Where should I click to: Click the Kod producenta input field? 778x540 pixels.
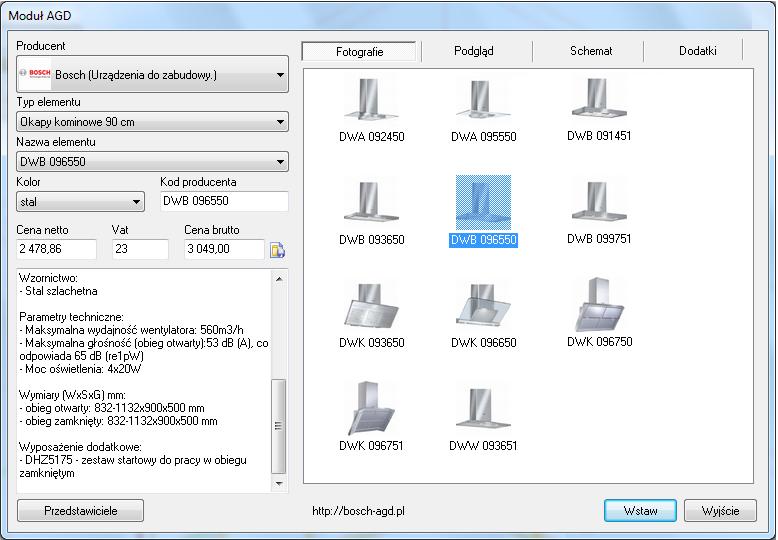pyautogui.click(x=224, y=201)
